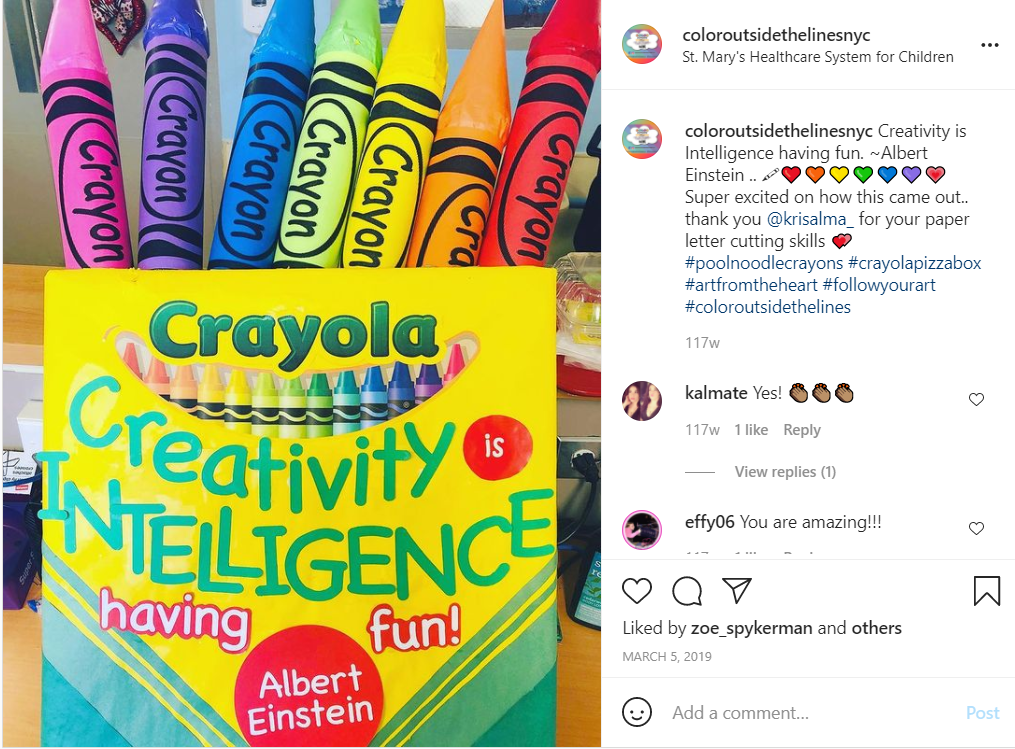The image size is (1015, 749).
Task: Open #poolnoodlecrayons hashtag
Action: 764,263
